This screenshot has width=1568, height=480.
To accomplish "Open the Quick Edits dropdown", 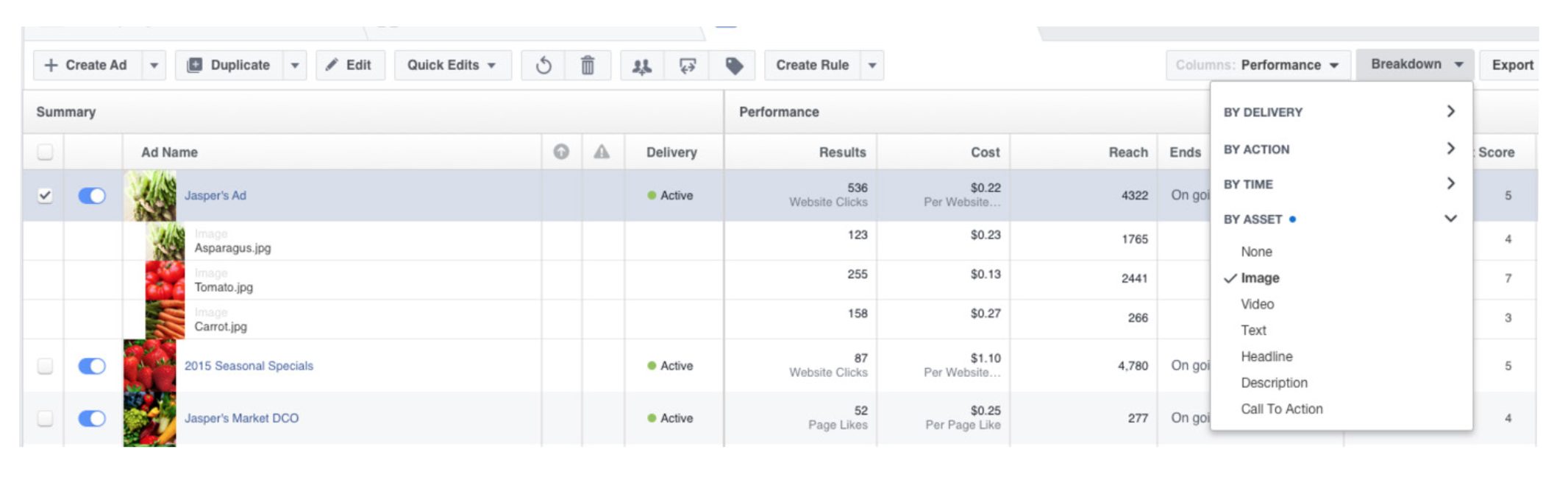I will click(x=452, y=66).
